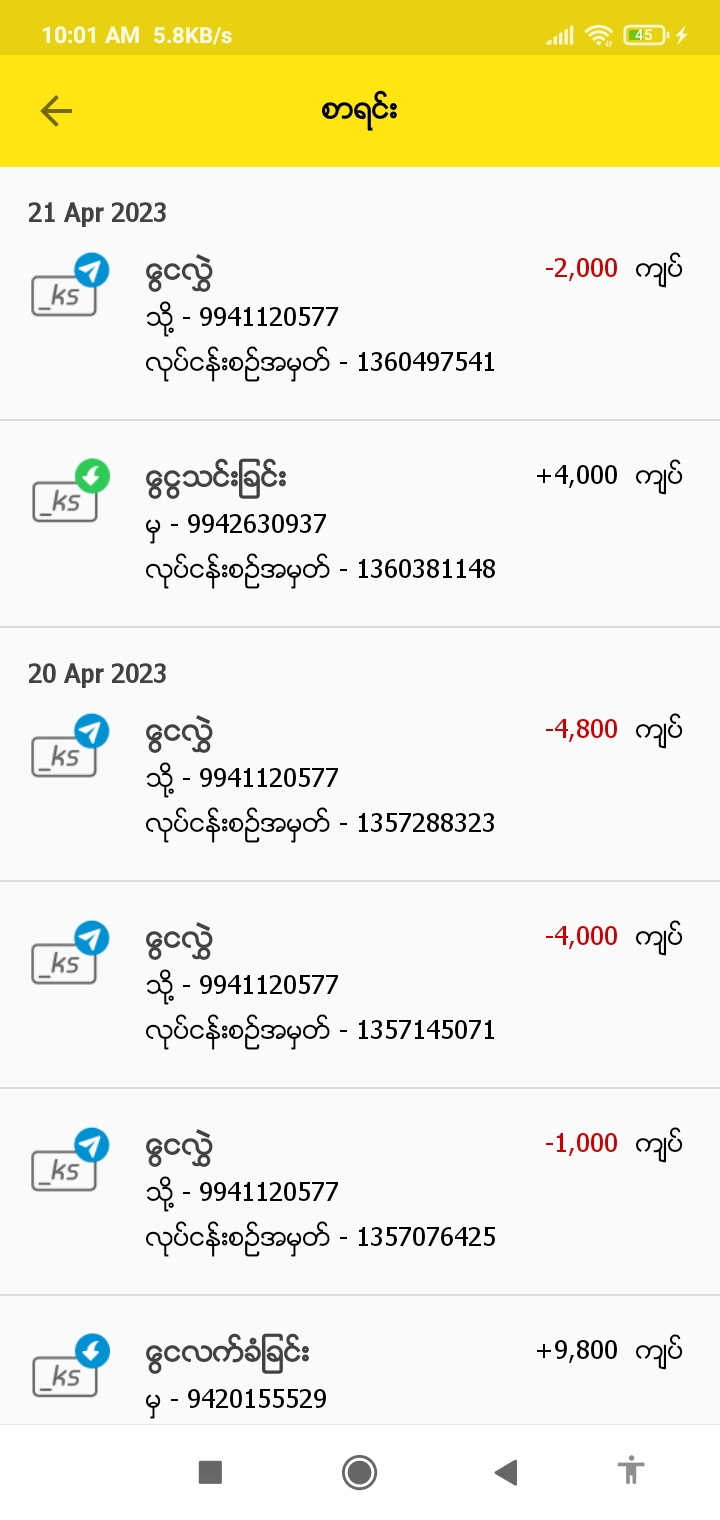Open the +4,000 Kyat top-up entry
The height and width of the screenshot is (1520, 720).
[x=360, y=523]
